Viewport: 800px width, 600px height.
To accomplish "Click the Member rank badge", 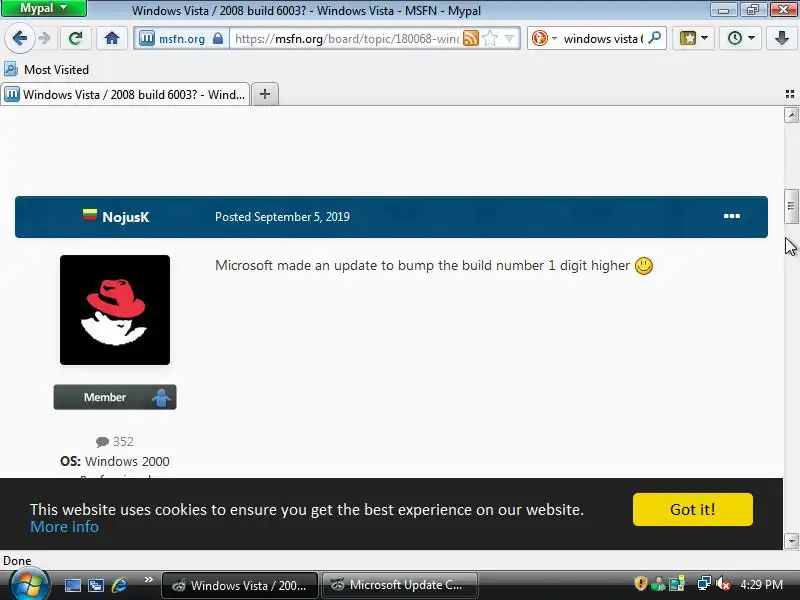I will click(115, 397).
